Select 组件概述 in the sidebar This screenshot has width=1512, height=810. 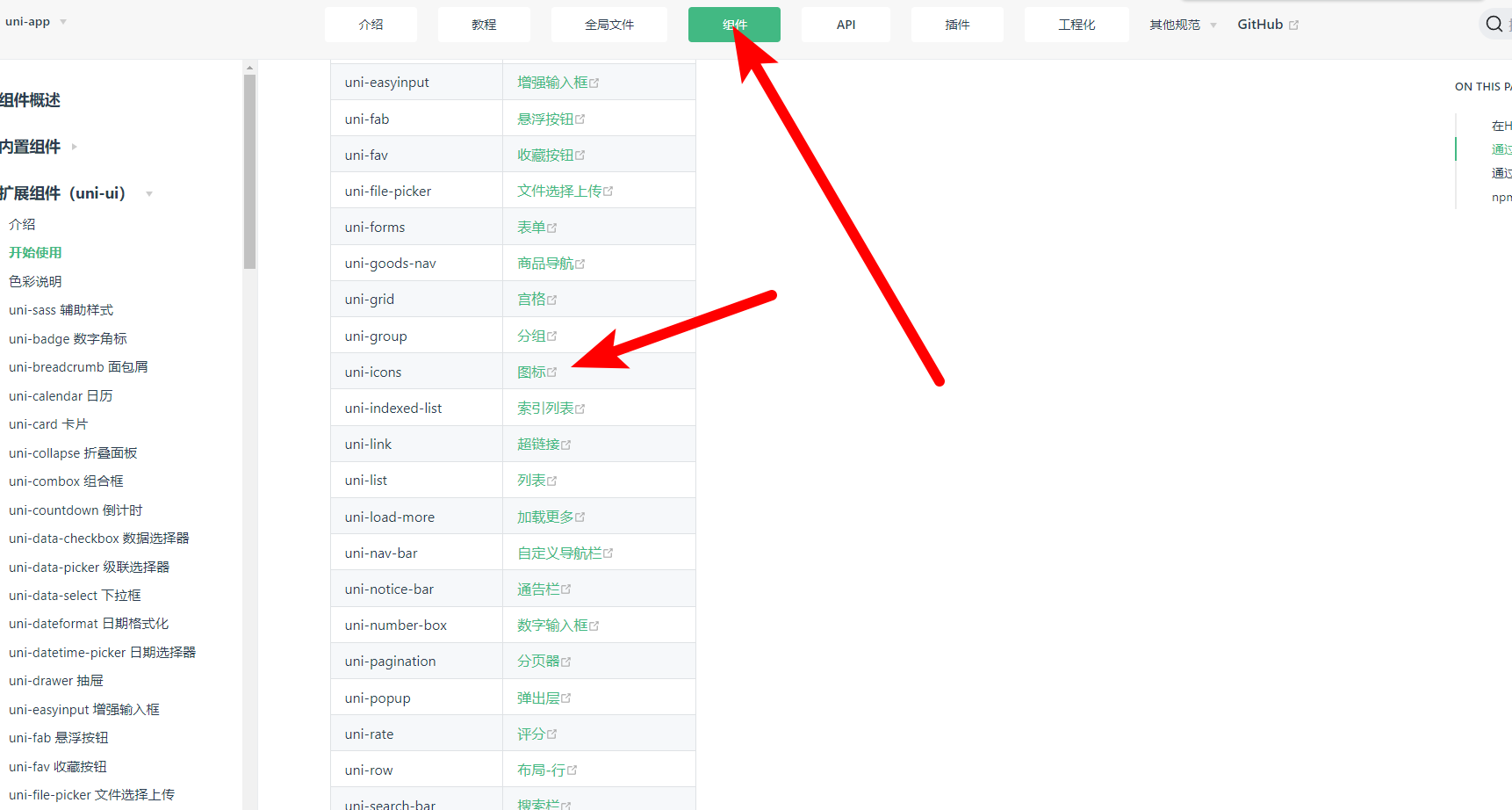point(30,100)
